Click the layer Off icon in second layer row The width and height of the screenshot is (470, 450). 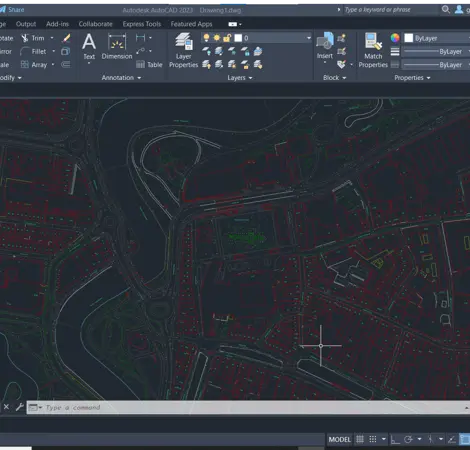point(206,51)
